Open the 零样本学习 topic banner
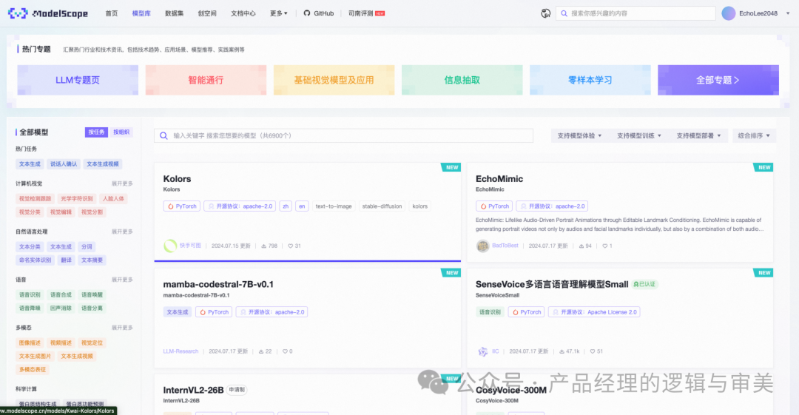 [590, 80]
